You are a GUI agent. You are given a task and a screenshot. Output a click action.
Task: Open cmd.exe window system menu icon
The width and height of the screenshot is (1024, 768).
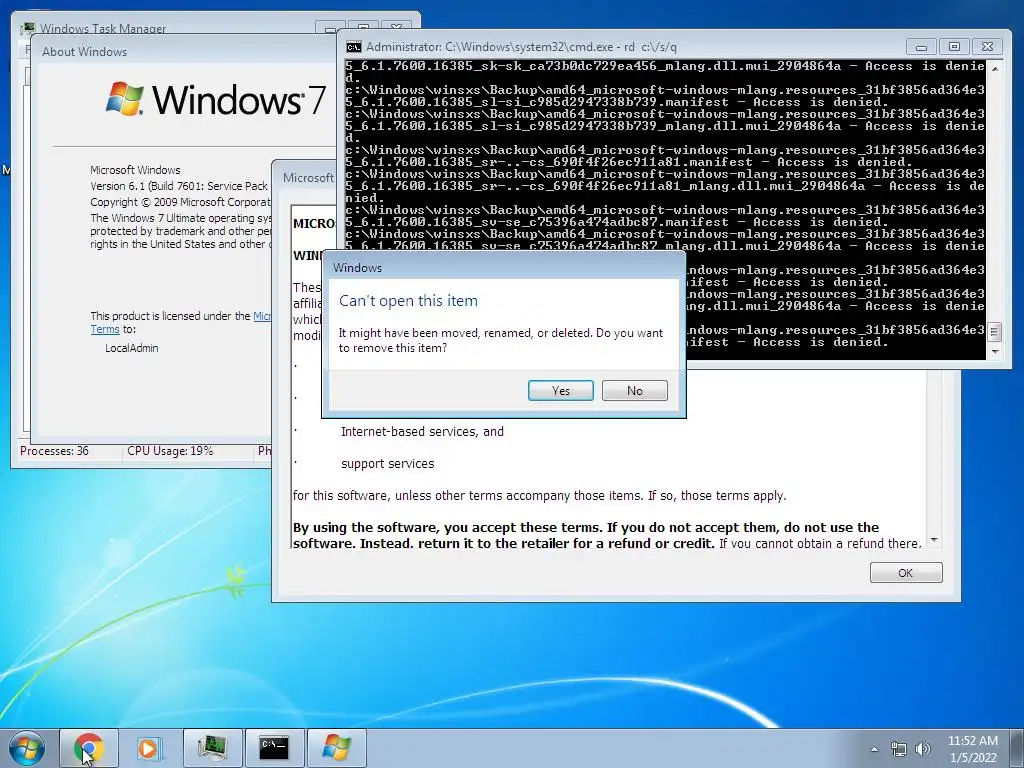tap(353, 47)
